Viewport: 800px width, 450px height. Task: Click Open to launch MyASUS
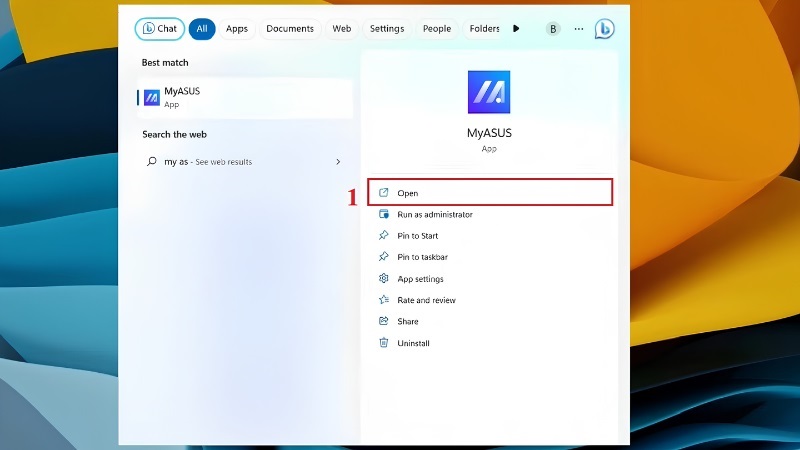pos(490,192)
